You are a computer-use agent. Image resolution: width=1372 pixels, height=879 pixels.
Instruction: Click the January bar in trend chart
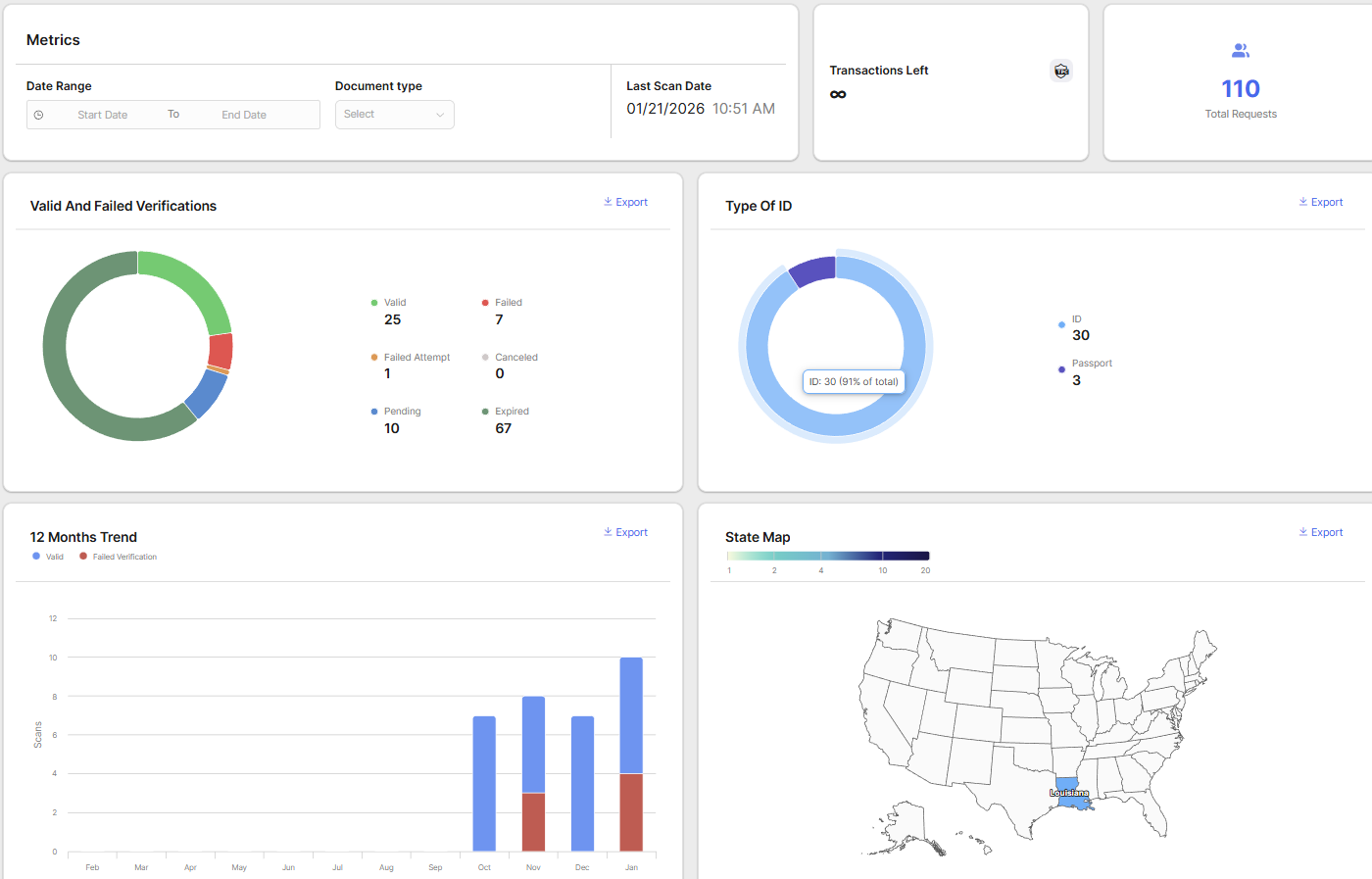point(631,745)
